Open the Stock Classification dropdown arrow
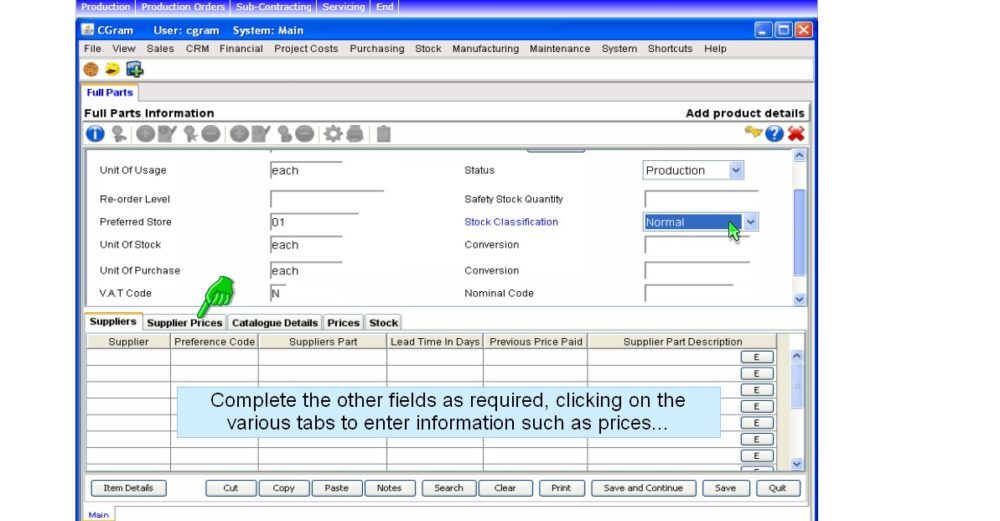The image size is (1000, 521). [751, 222]
